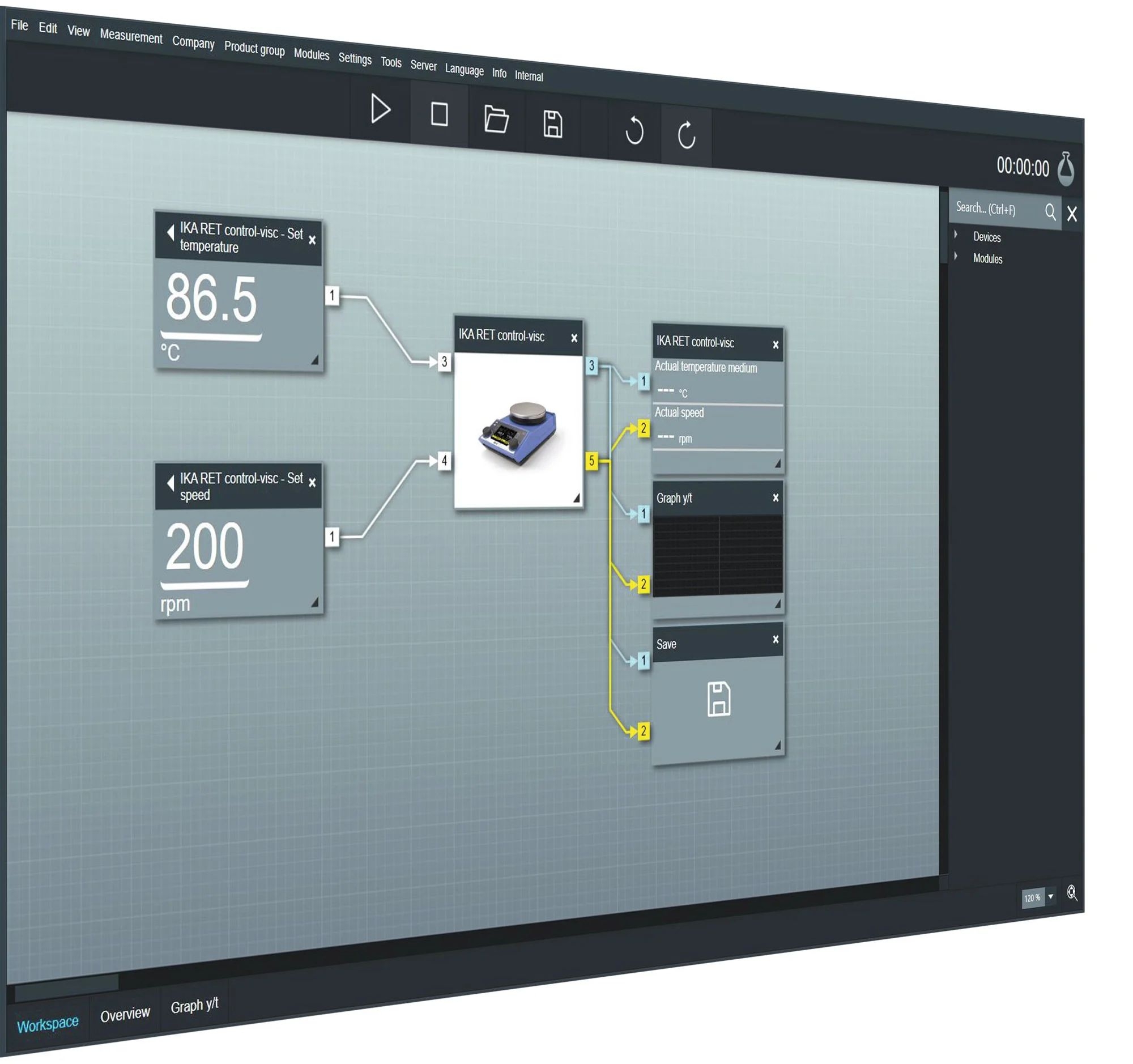This screenshot has height=1064, width=1133.
Task: Click yellow input port 2 on Save block
Action: tap(644, 731)
